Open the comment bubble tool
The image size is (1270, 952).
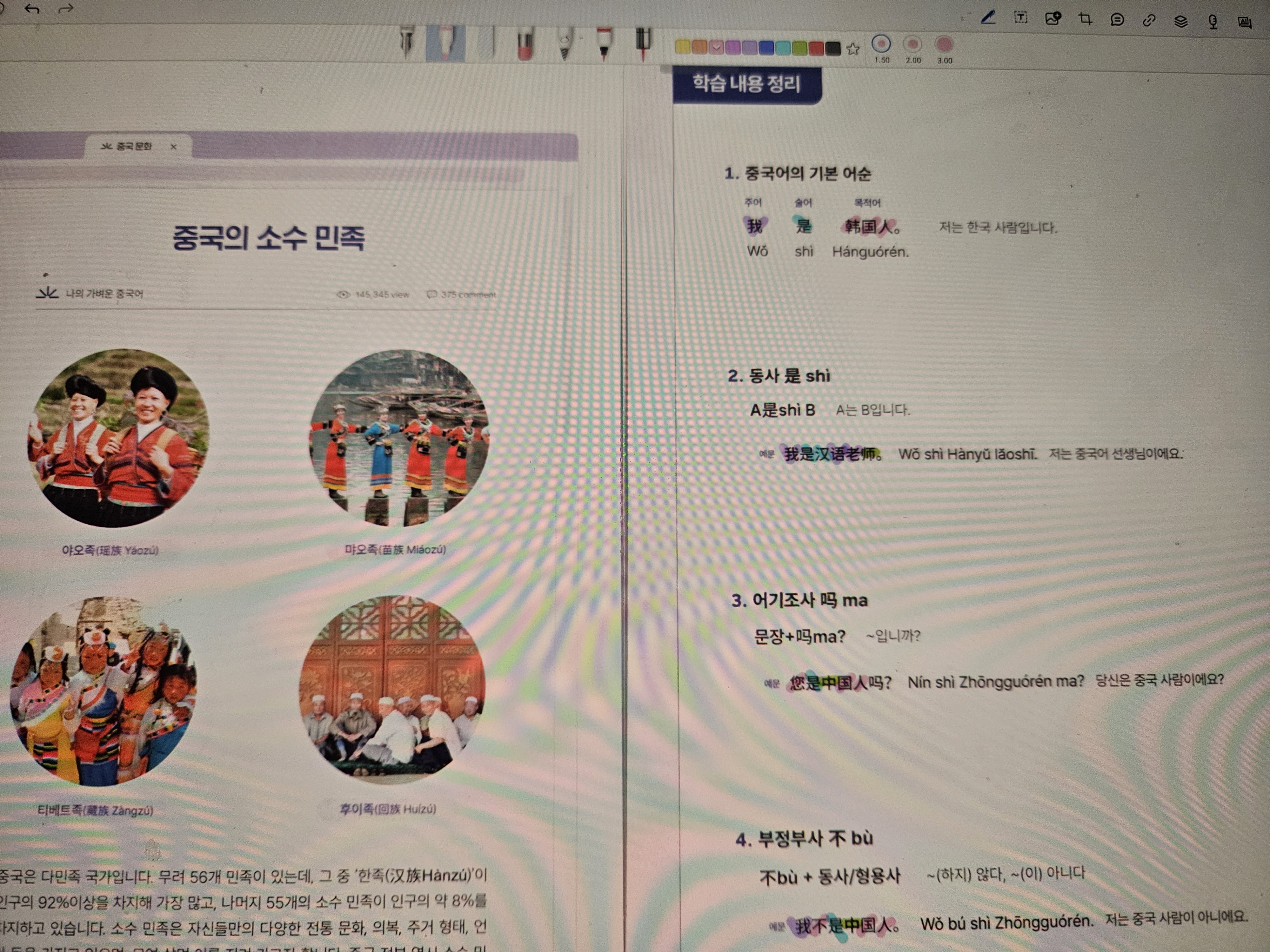tap(1117, 20)
